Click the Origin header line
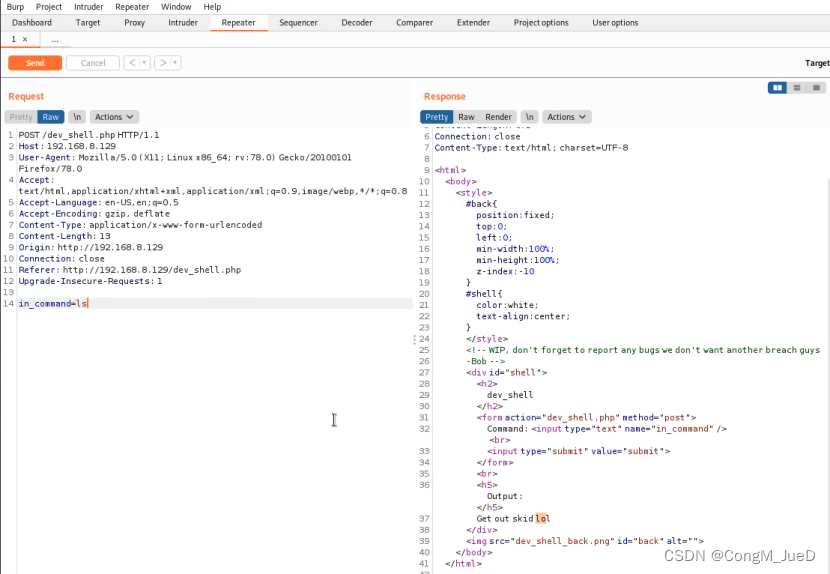Viewport: 830px width, 574px height. [x=91, y=247]
